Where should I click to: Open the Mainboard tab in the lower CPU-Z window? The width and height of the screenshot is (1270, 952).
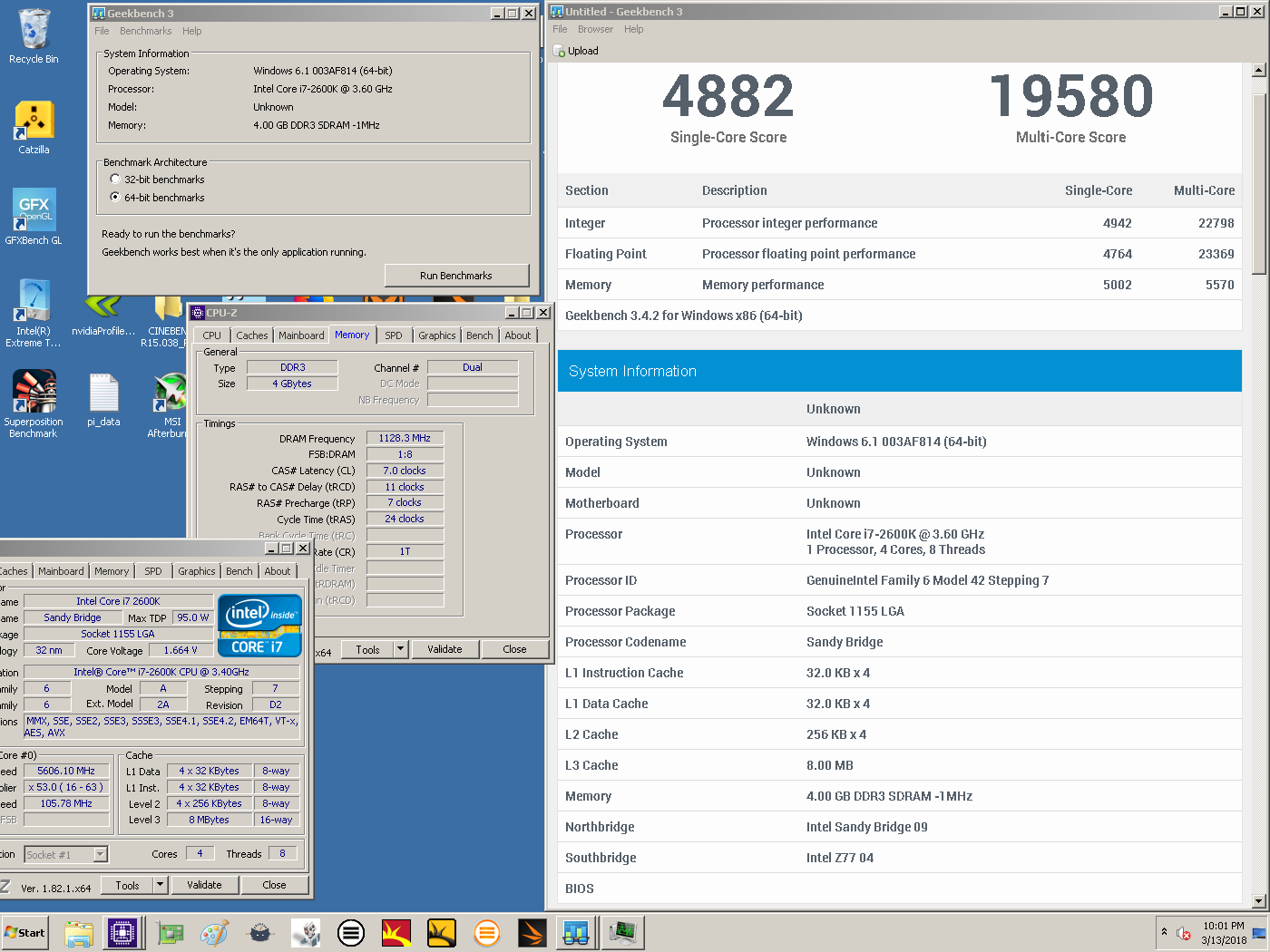coord(61,571)
